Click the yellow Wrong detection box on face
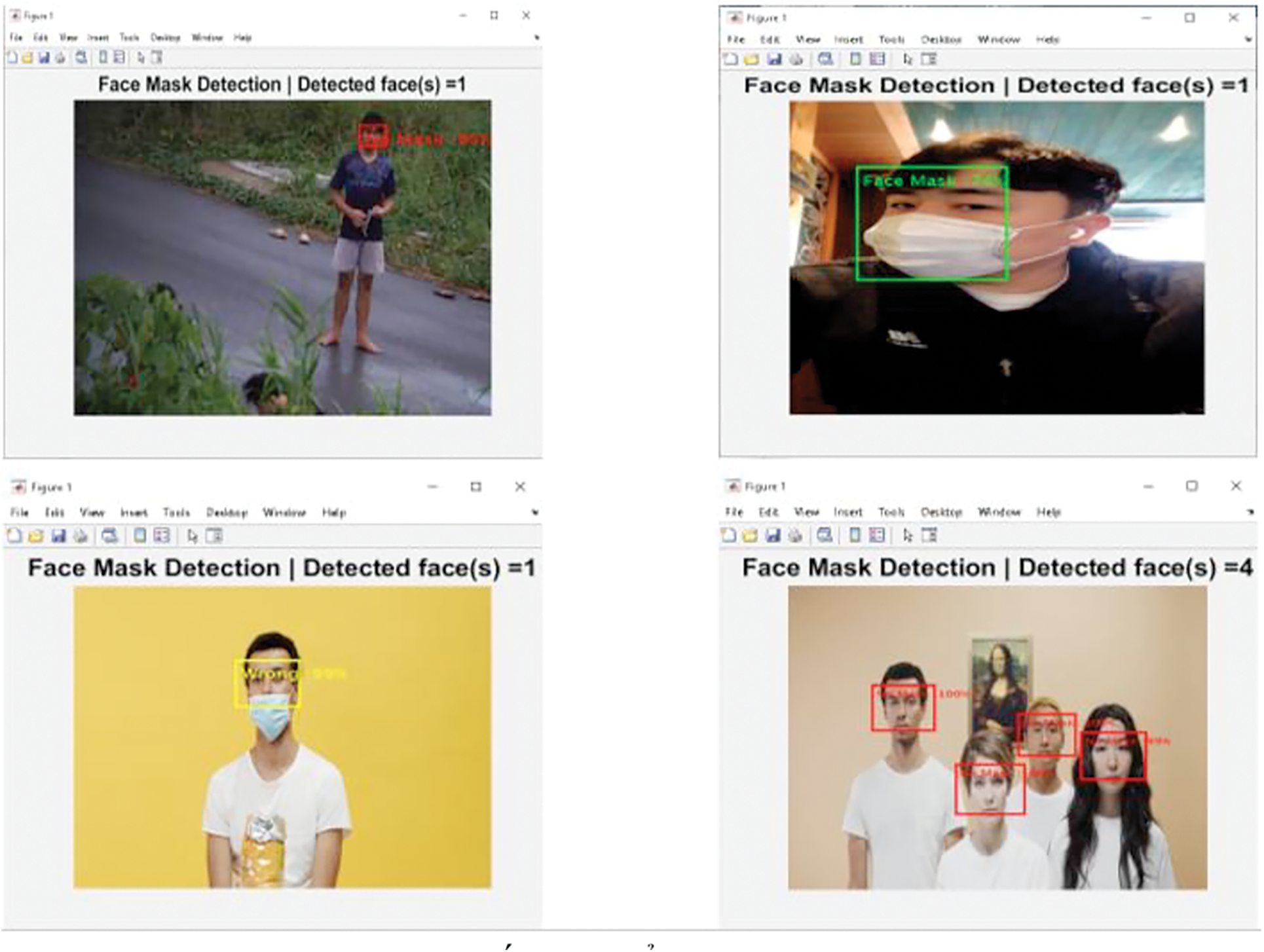The height and width of the screenshot is (952, 1264). click(x=268, y=683)
